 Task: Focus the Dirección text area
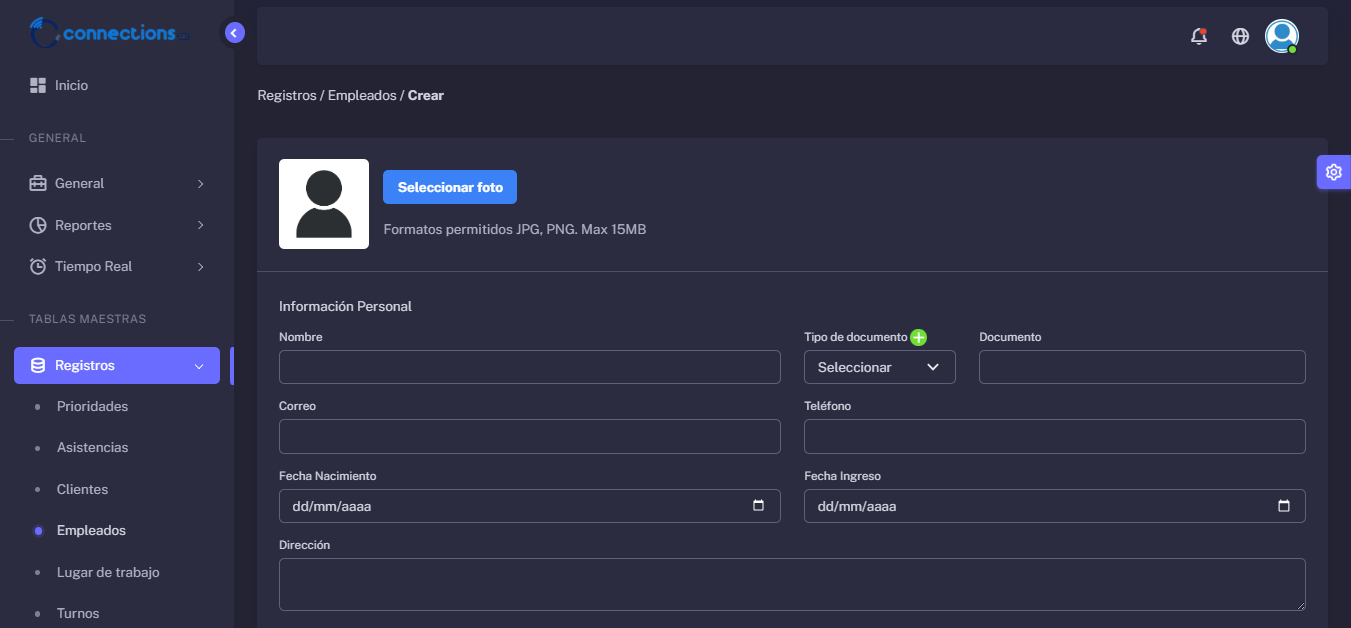[792, 584]
